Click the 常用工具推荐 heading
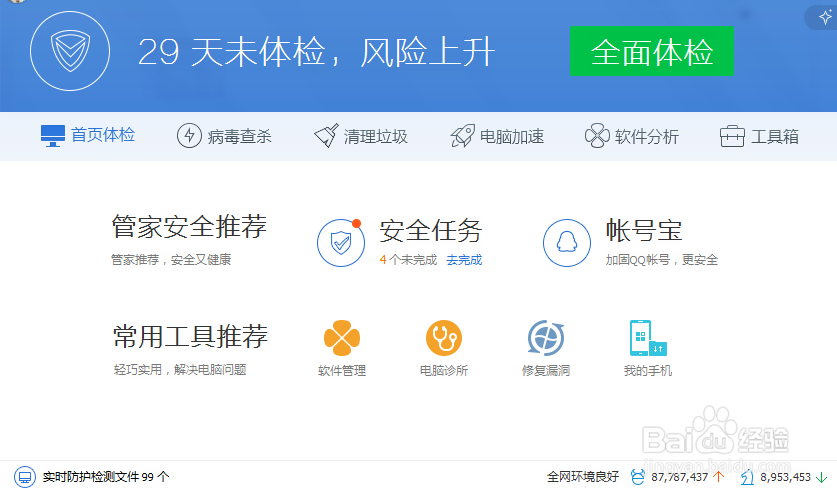Image resolution: width=837 pixels, height=495 pixels. [x=190, y=336]
